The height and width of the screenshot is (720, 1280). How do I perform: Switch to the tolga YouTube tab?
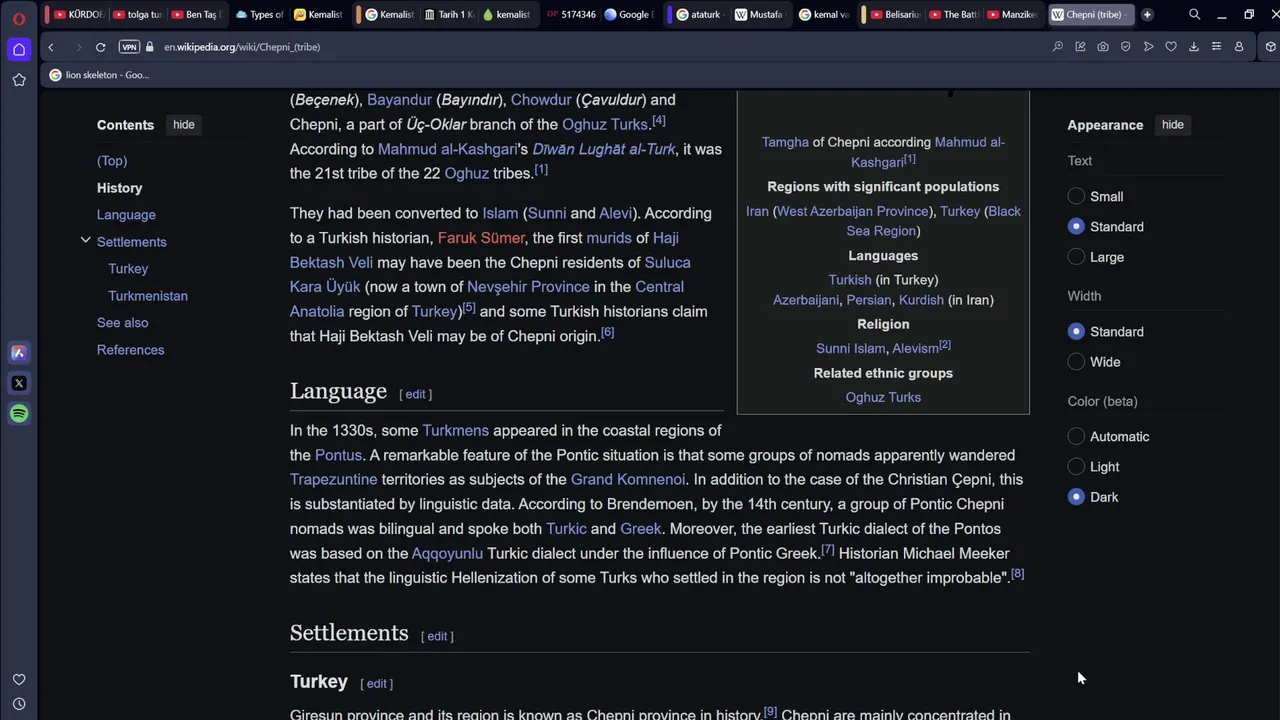138,15
